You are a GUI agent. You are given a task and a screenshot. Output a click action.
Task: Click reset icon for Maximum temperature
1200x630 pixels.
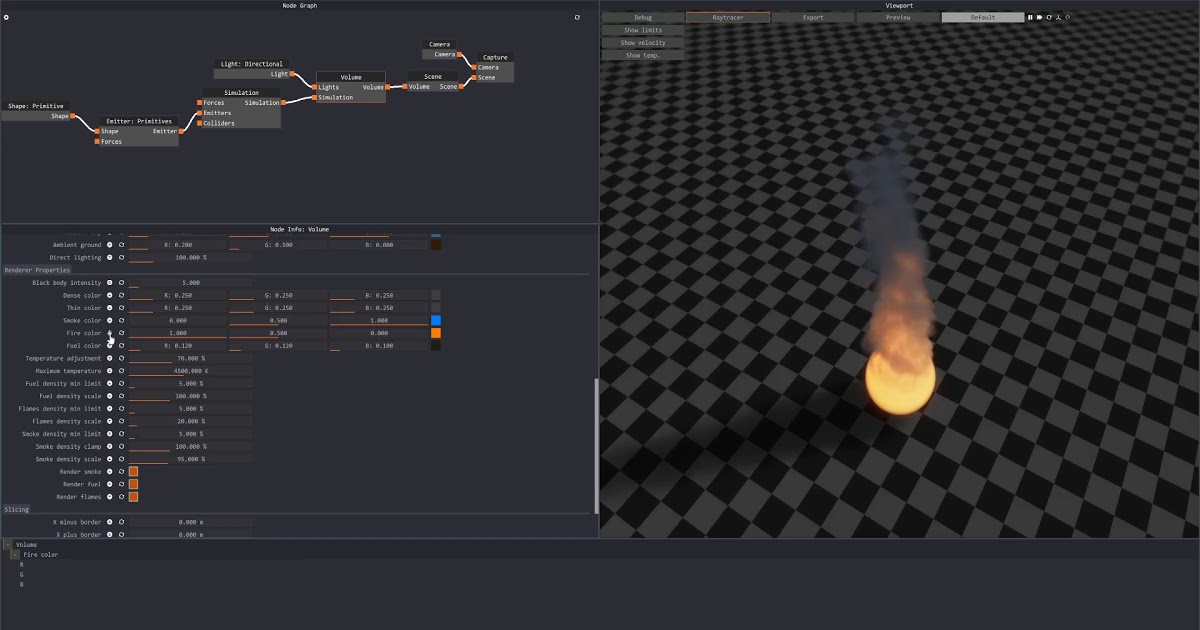pos(121,371)
